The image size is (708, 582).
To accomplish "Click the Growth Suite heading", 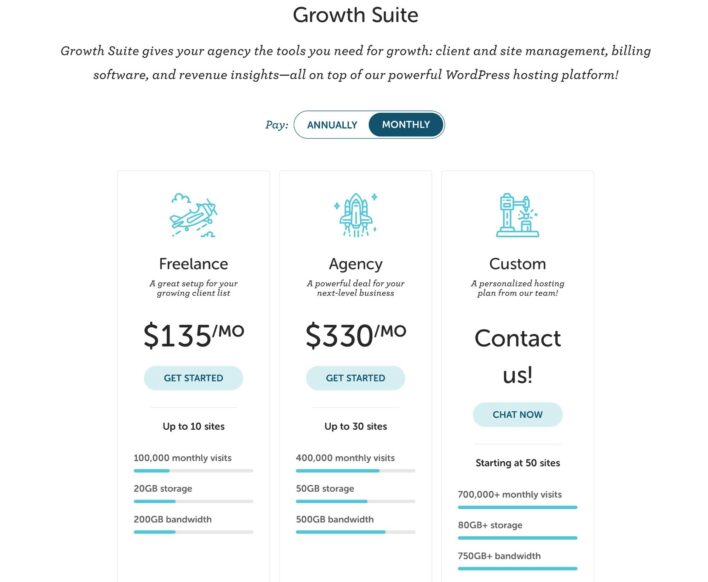I will (x=355, y=15).
